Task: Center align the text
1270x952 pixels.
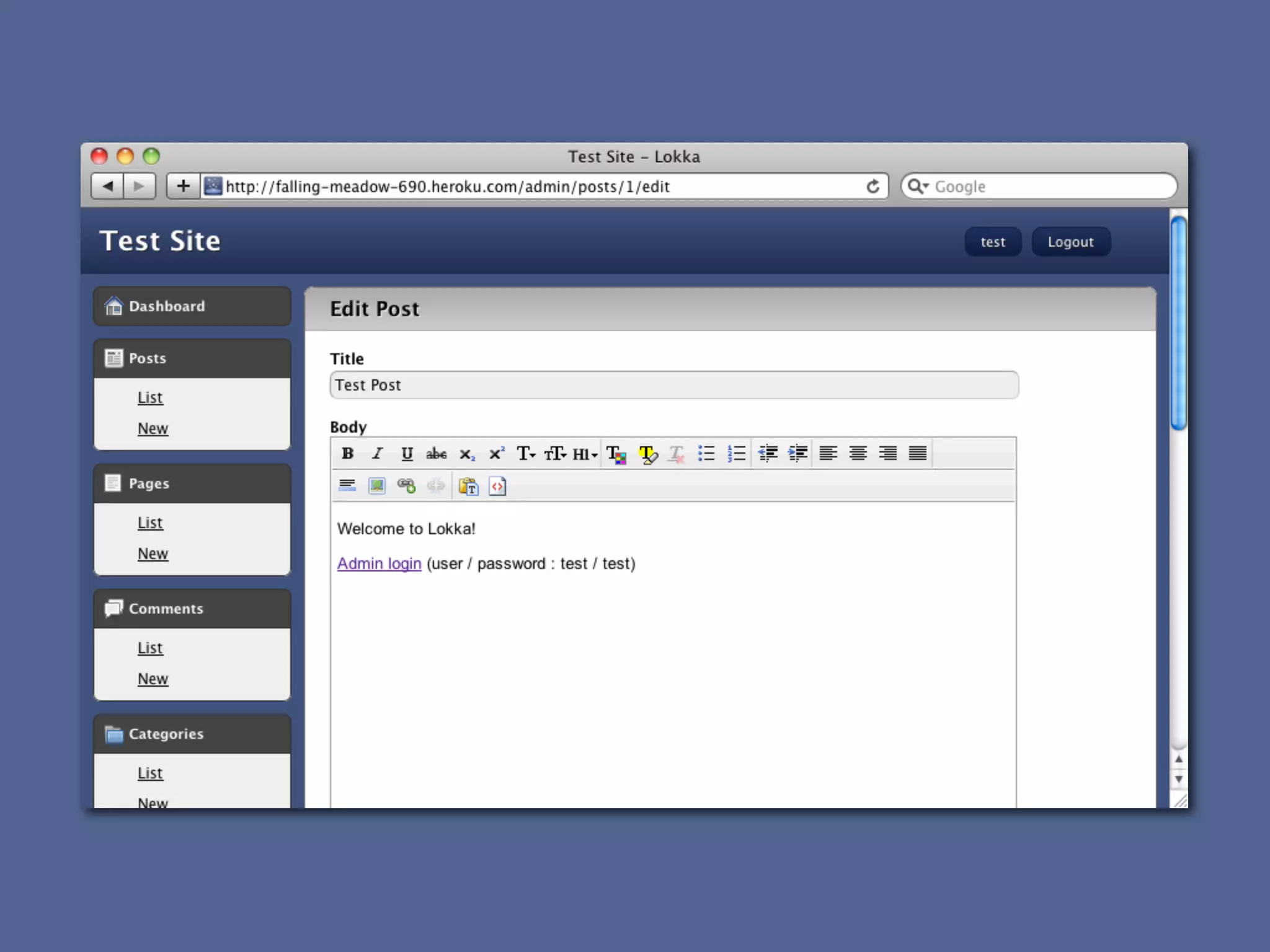Action: click(x=858, y=454)
